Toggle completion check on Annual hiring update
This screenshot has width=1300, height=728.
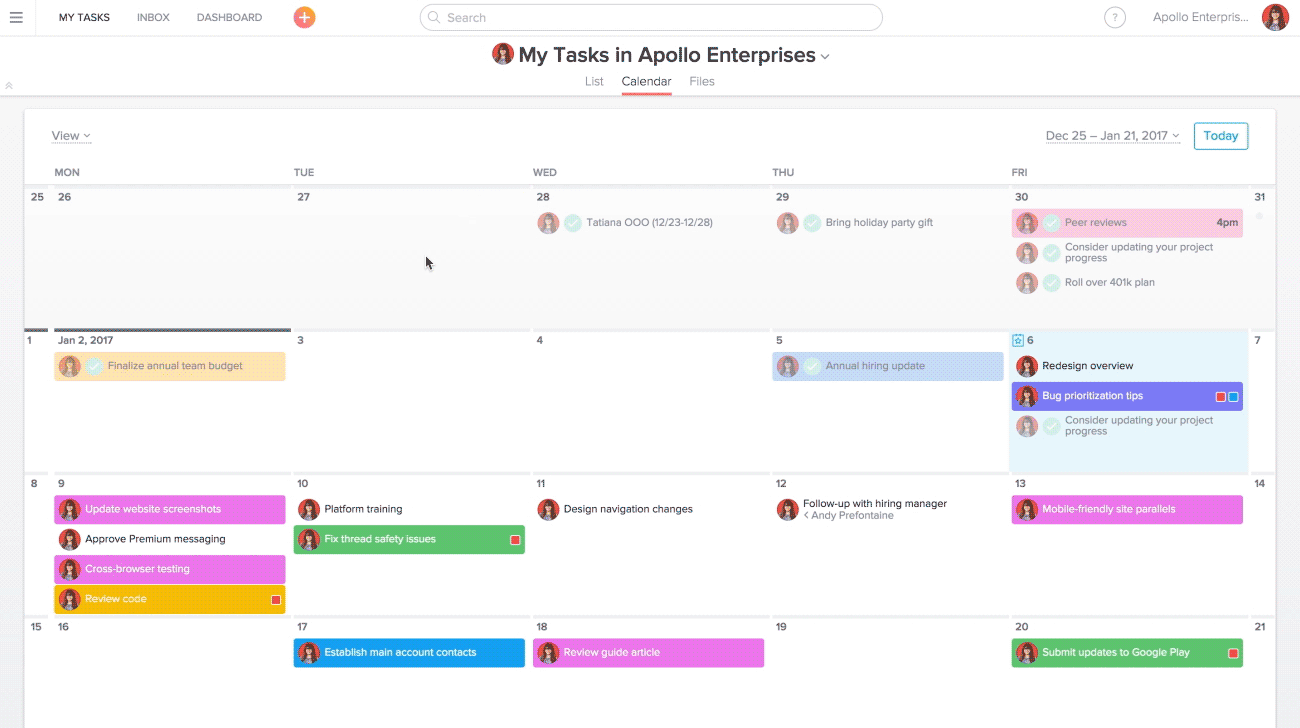(812, 366)
